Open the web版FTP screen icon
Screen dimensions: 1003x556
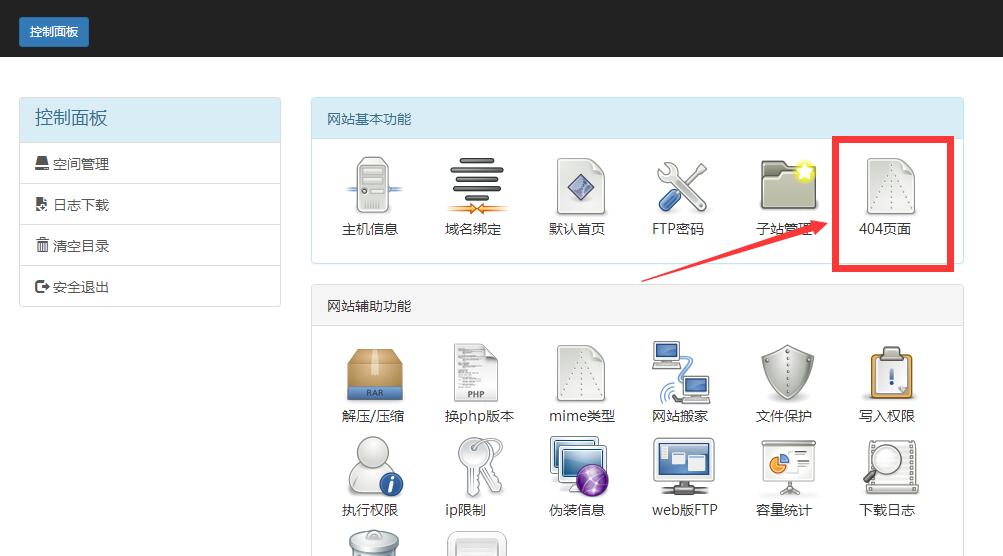tap(683, 466)
